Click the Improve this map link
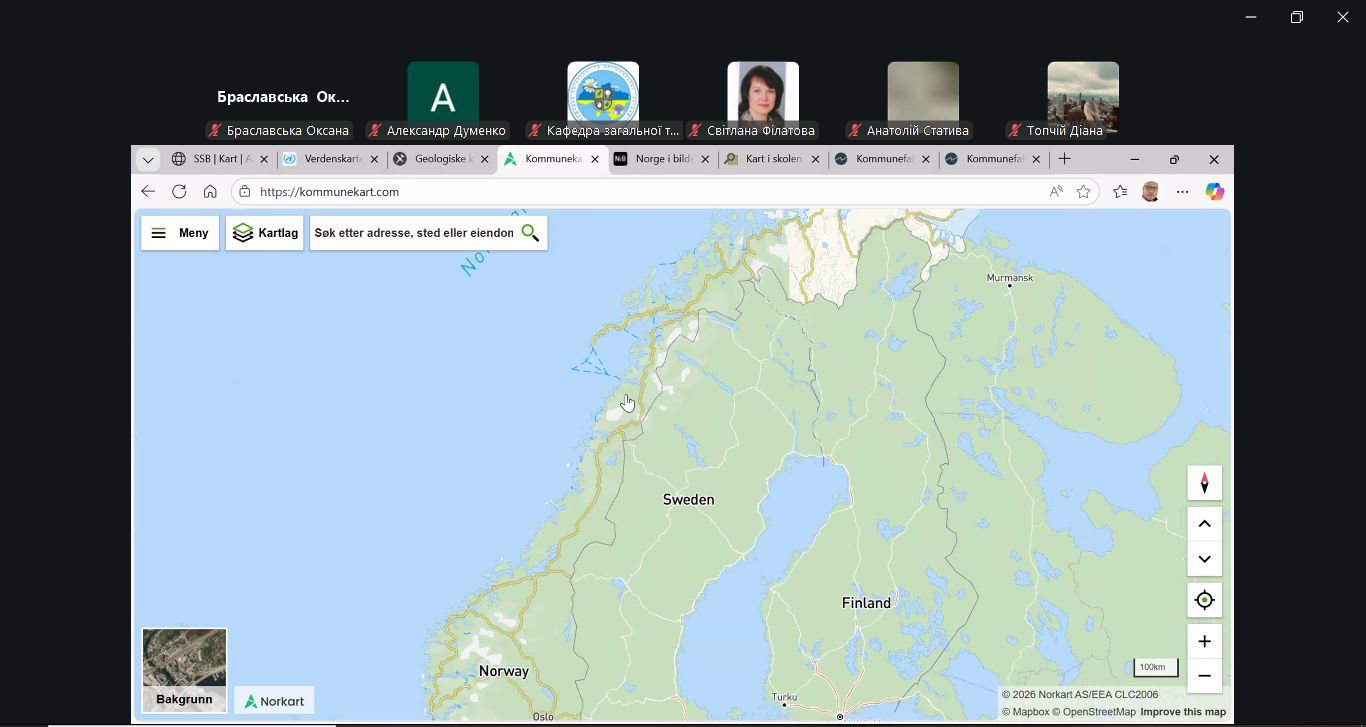Screen dimensions: 1366x727 (1182, 712)
